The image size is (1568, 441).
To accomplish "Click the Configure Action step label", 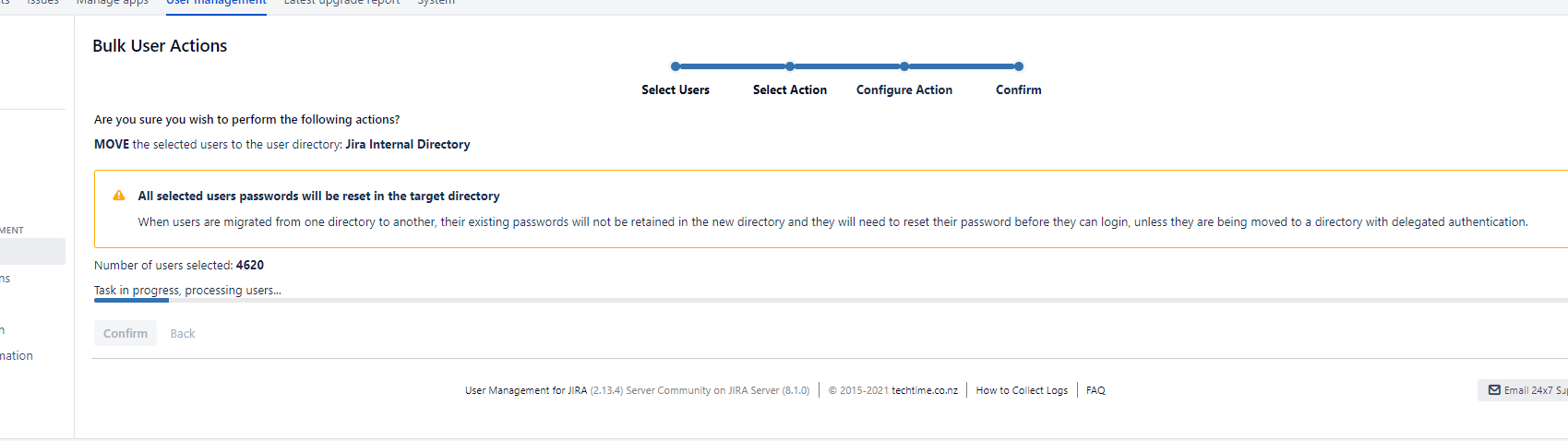I will point(904,89).
